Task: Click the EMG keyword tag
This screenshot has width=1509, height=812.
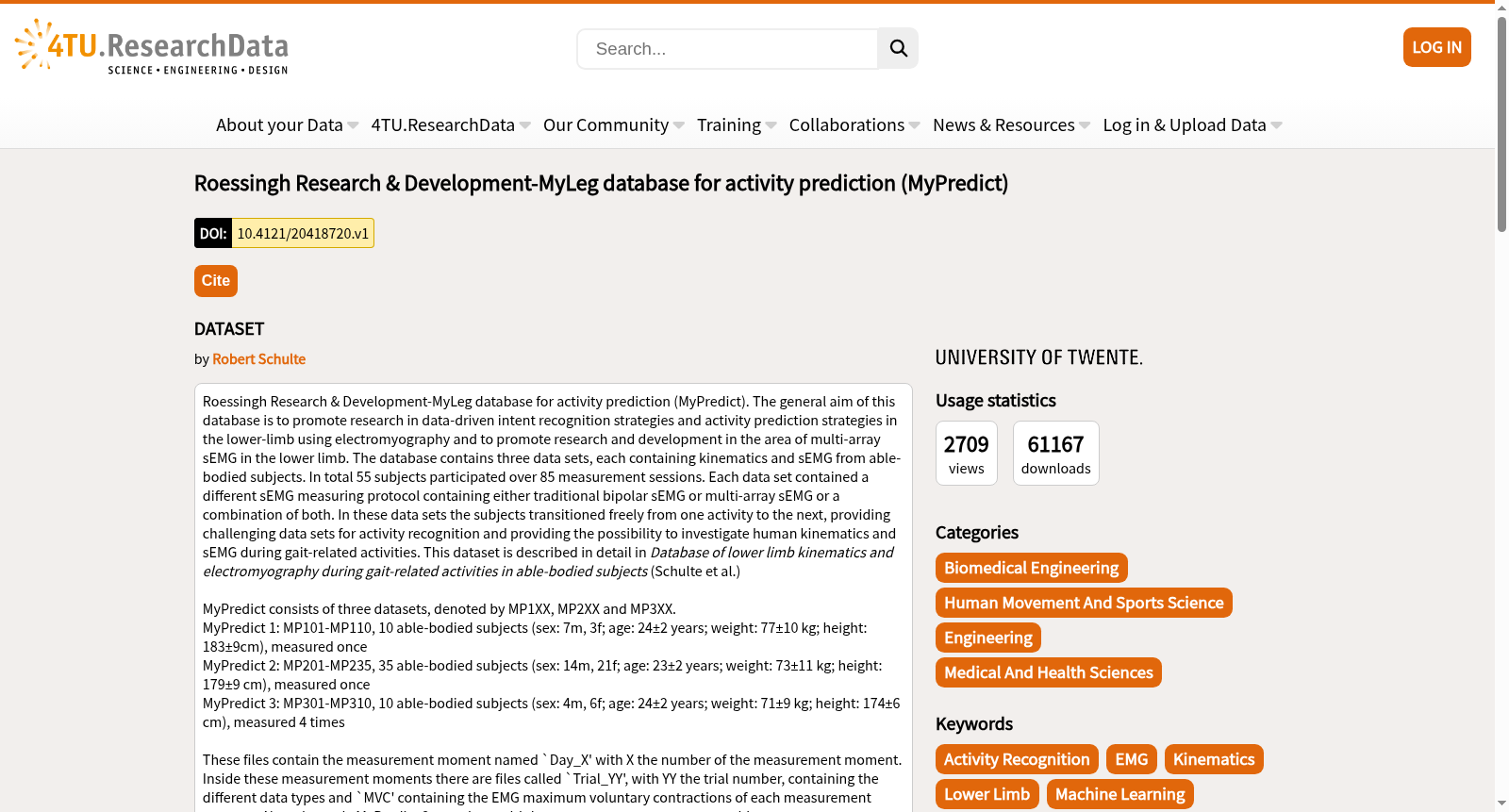Action: click(1132, 759)
